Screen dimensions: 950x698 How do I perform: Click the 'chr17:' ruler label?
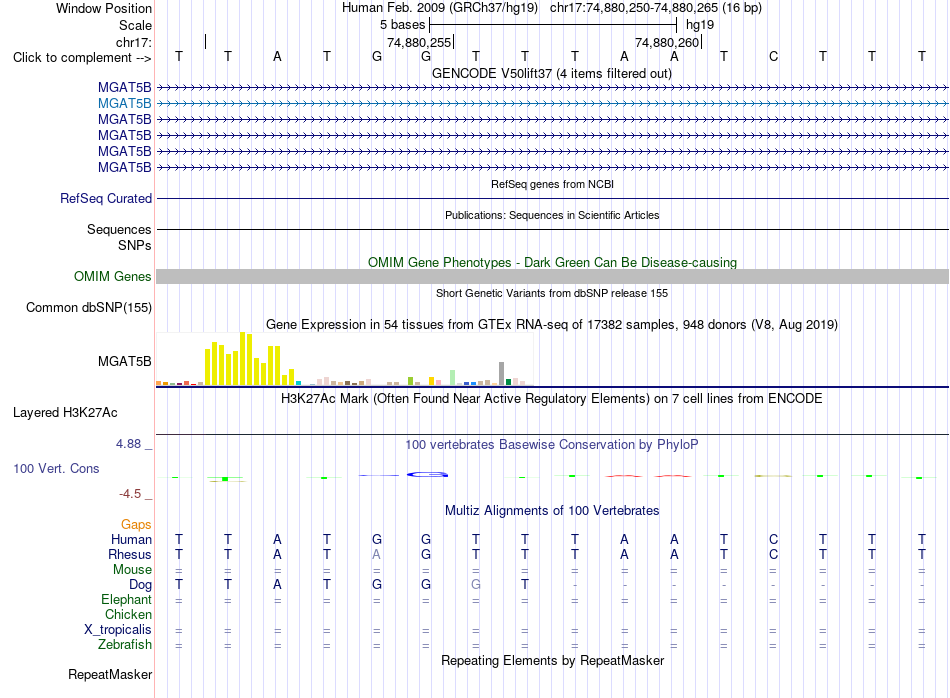pyautogui.click(x=133, y=42)
